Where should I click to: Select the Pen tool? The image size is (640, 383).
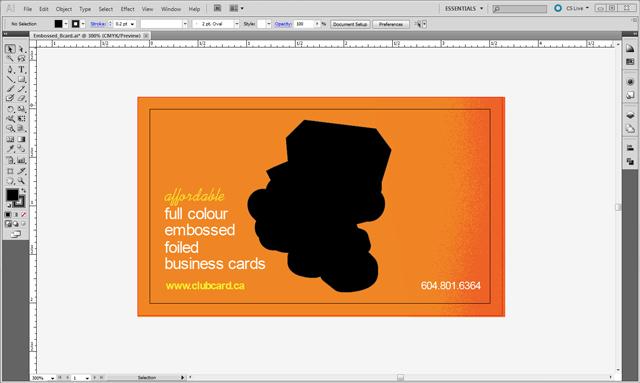tap(11, 69)
